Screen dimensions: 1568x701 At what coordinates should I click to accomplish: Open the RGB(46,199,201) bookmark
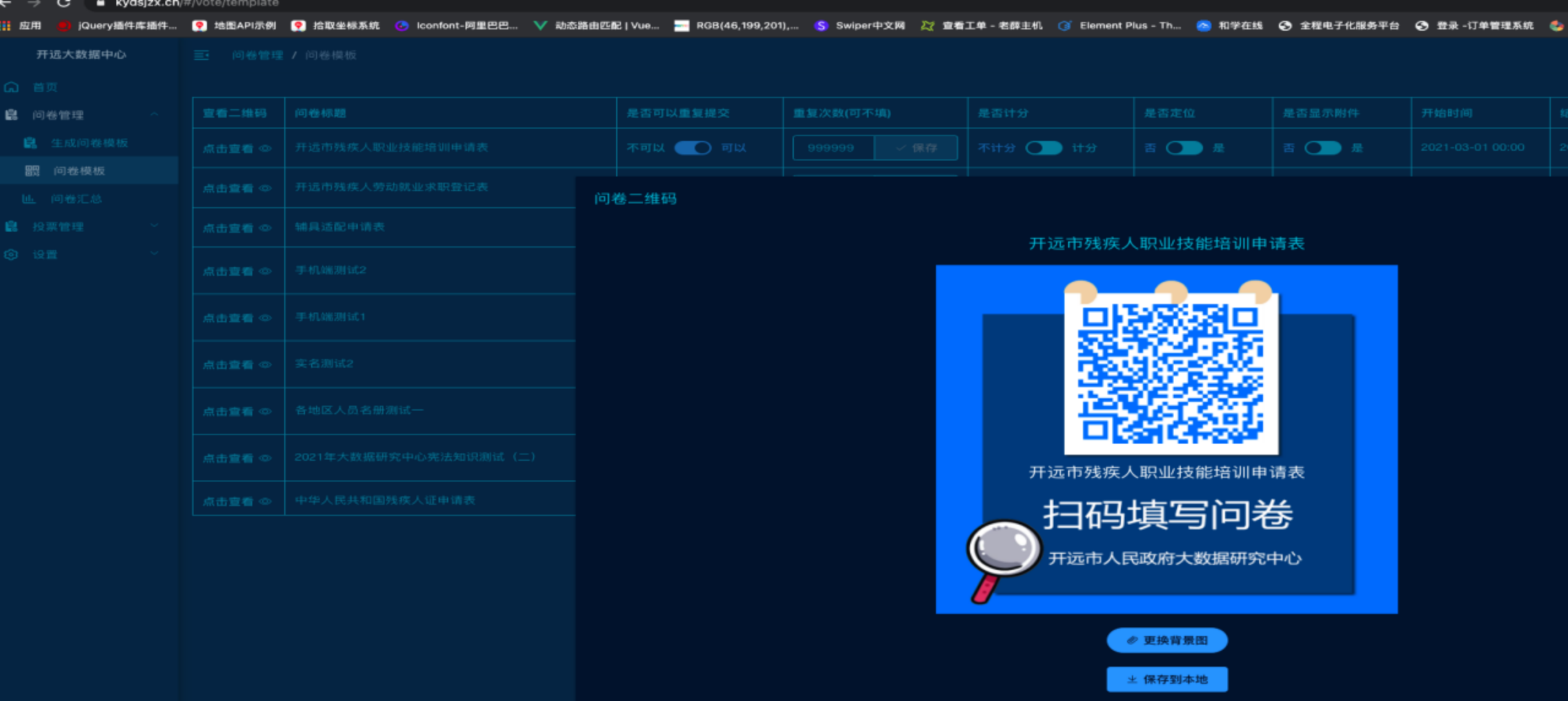tap(736, 26)
